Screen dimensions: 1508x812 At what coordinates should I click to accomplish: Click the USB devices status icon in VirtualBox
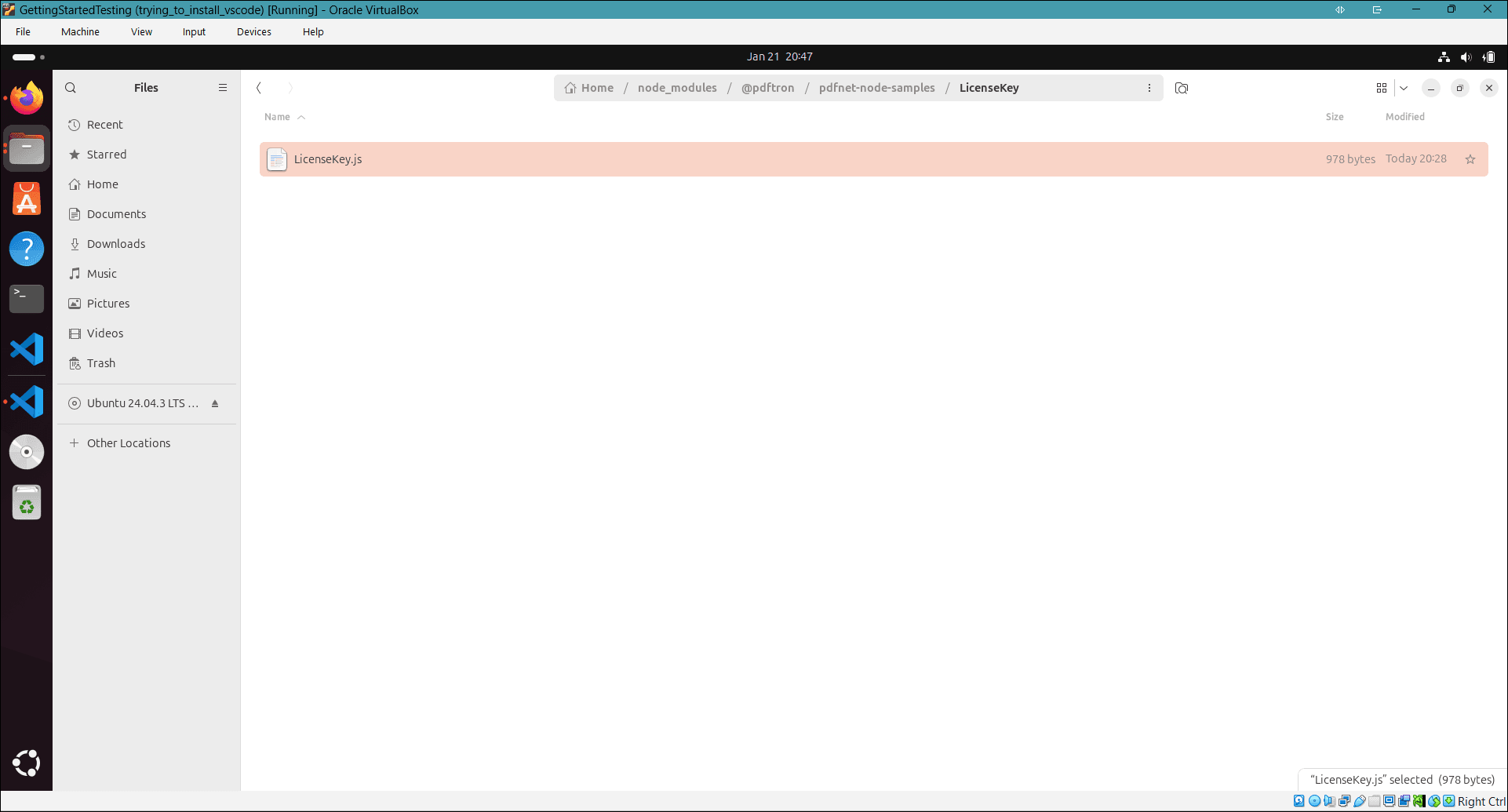1360,800
